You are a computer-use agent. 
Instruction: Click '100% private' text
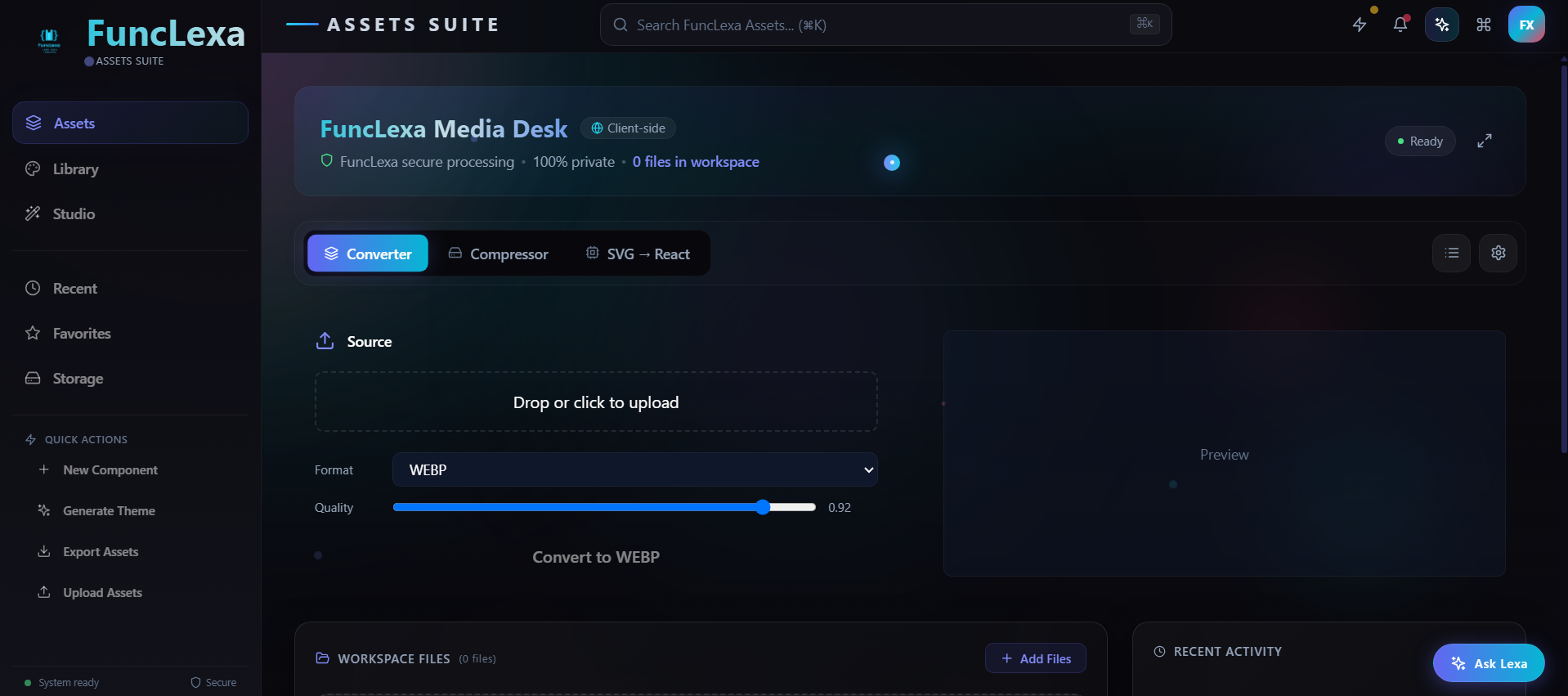pos(574,162)
